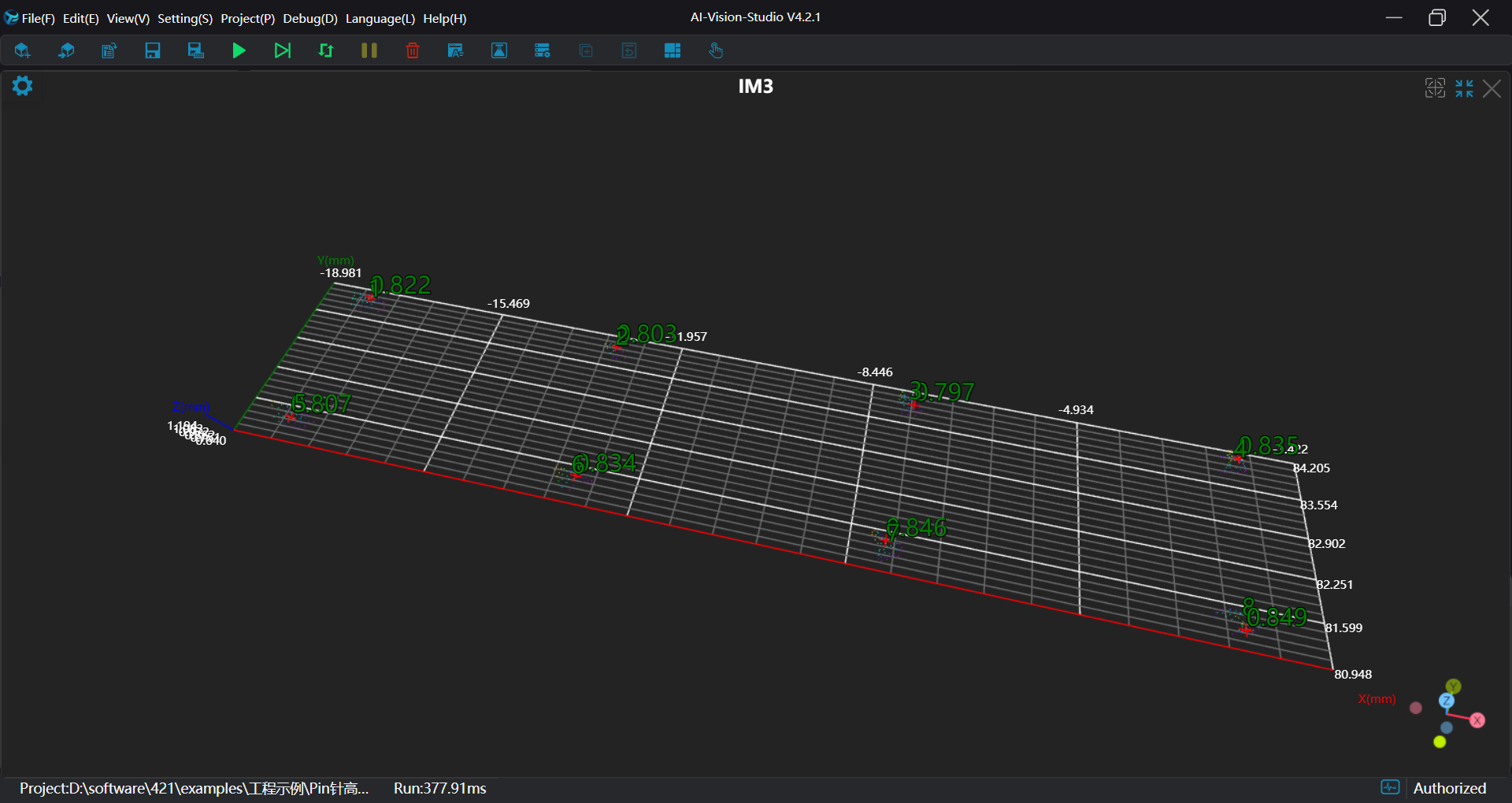Open the flask test tool icon
The width and height of the screenshot is (1512, 803).
[498, 51]
